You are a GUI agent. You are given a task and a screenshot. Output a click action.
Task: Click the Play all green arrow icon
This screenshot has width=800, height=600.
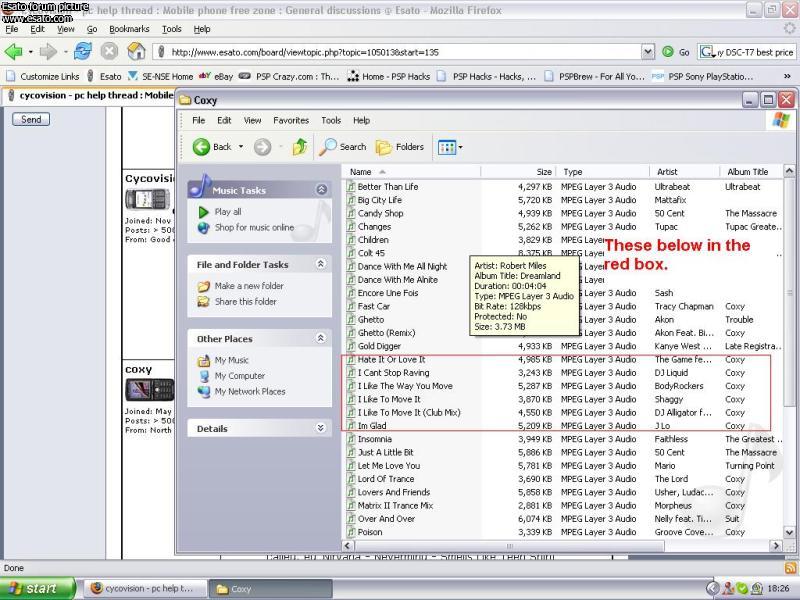(204, 212)
